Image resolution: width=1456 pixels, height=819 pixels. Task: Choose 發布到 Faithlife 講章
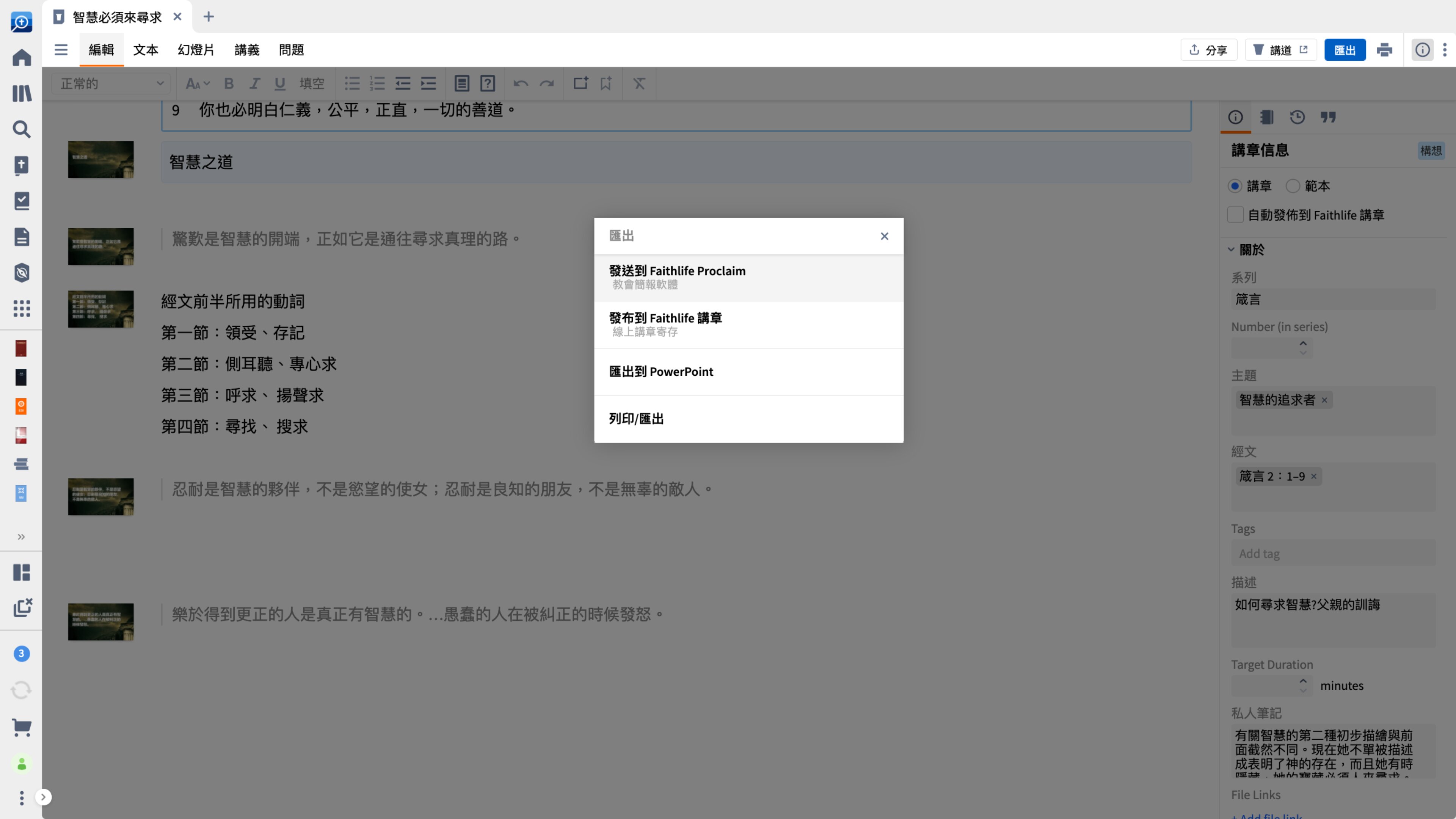pos(748,325)
